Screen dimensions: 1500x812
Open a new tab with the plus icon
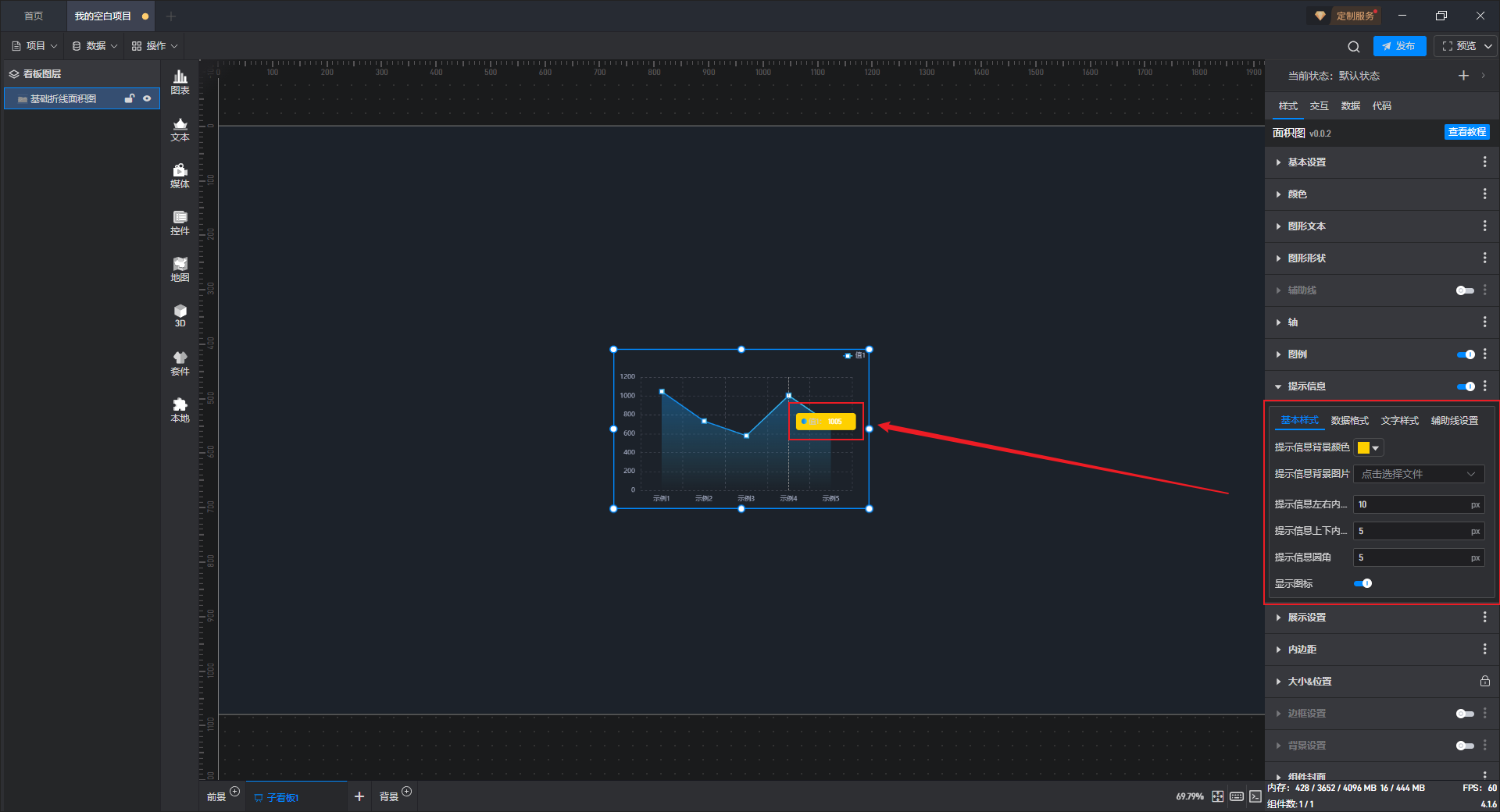[x=171, y=16]
